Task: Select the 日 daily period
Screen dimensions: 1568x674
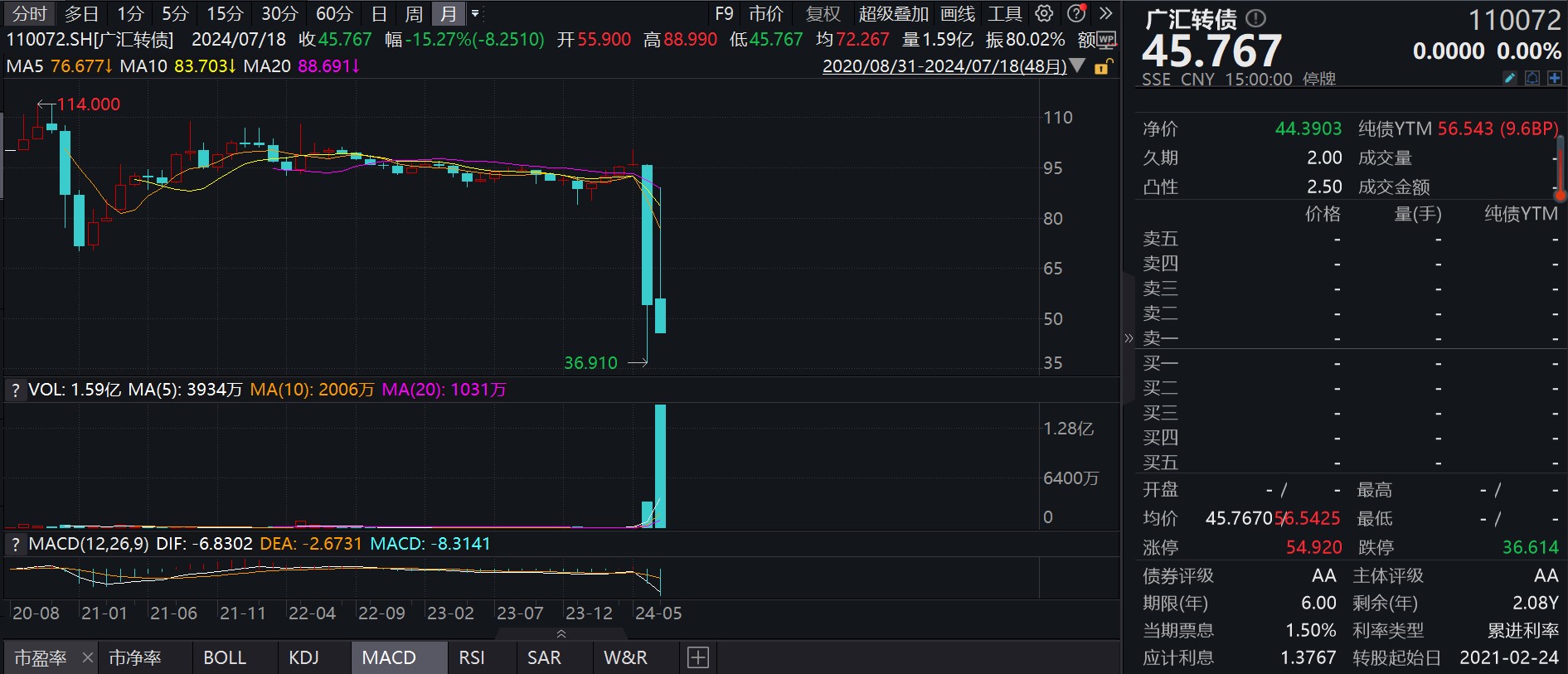Action: [x=379, y=13]
